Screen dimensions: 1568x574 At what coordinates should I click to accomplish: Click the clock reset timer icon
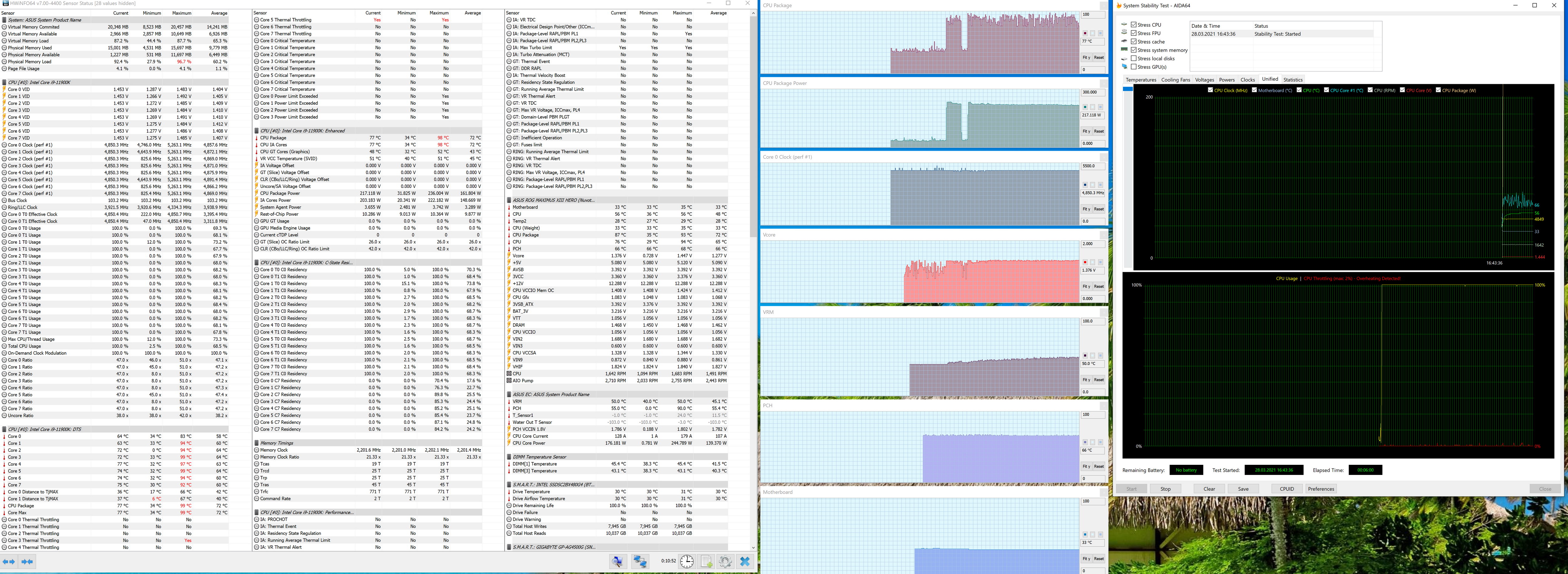[686, 561]
